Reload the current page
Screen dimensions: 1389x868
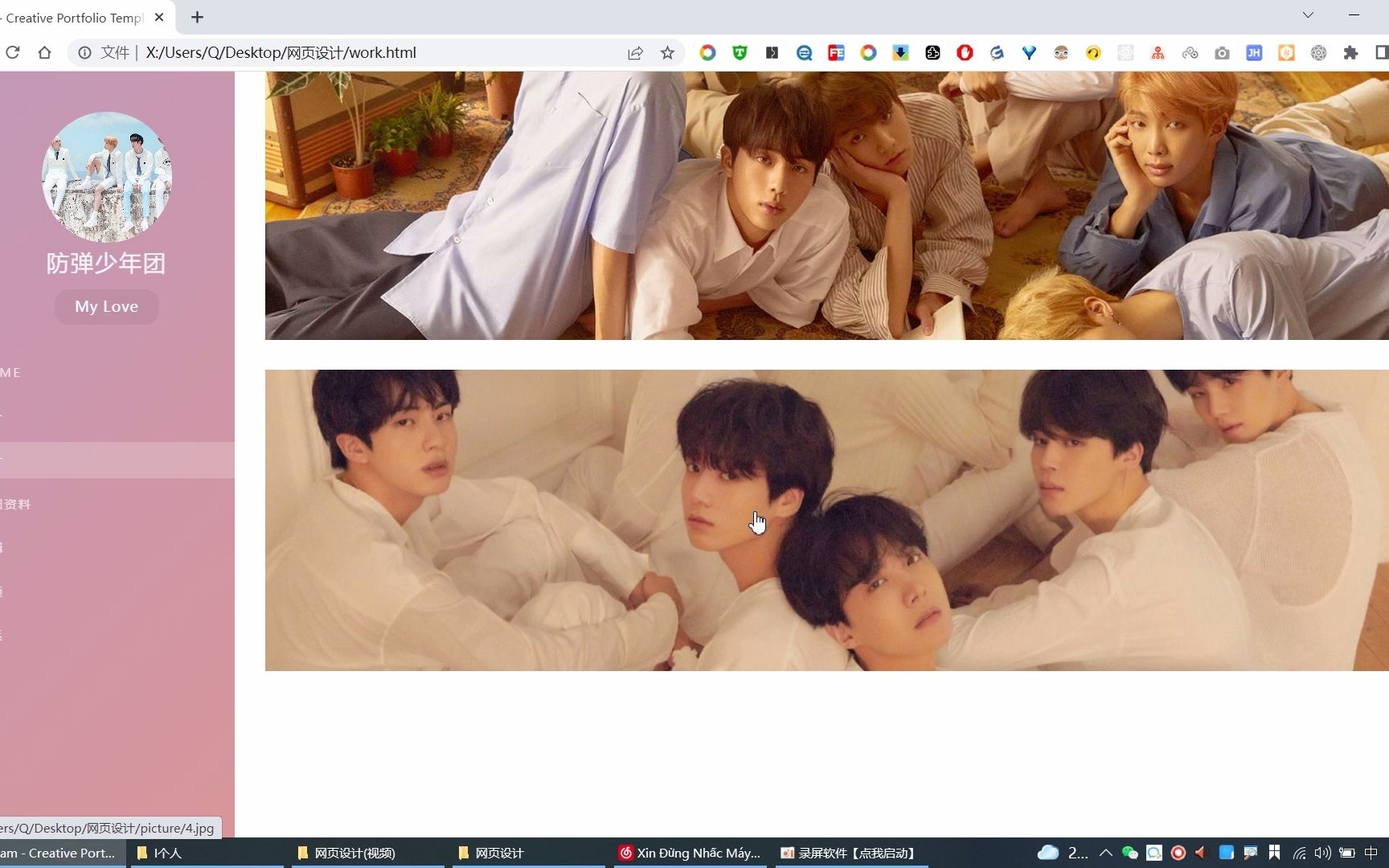point(13,52)
